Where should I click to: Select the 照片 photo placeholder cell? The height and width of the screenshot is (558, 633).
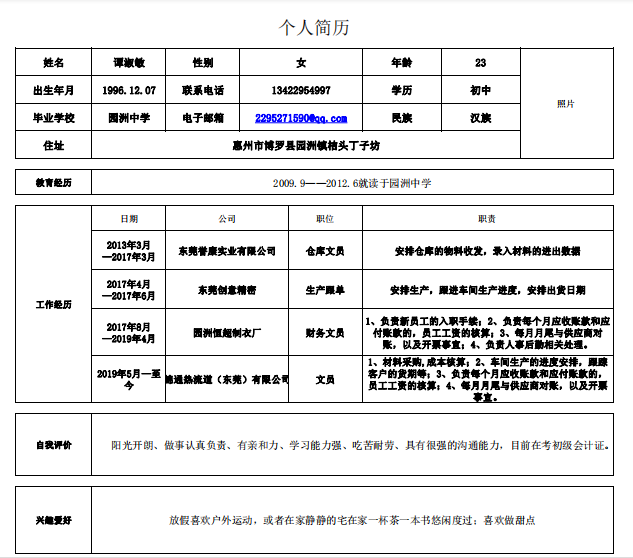(x=565, y=103)
